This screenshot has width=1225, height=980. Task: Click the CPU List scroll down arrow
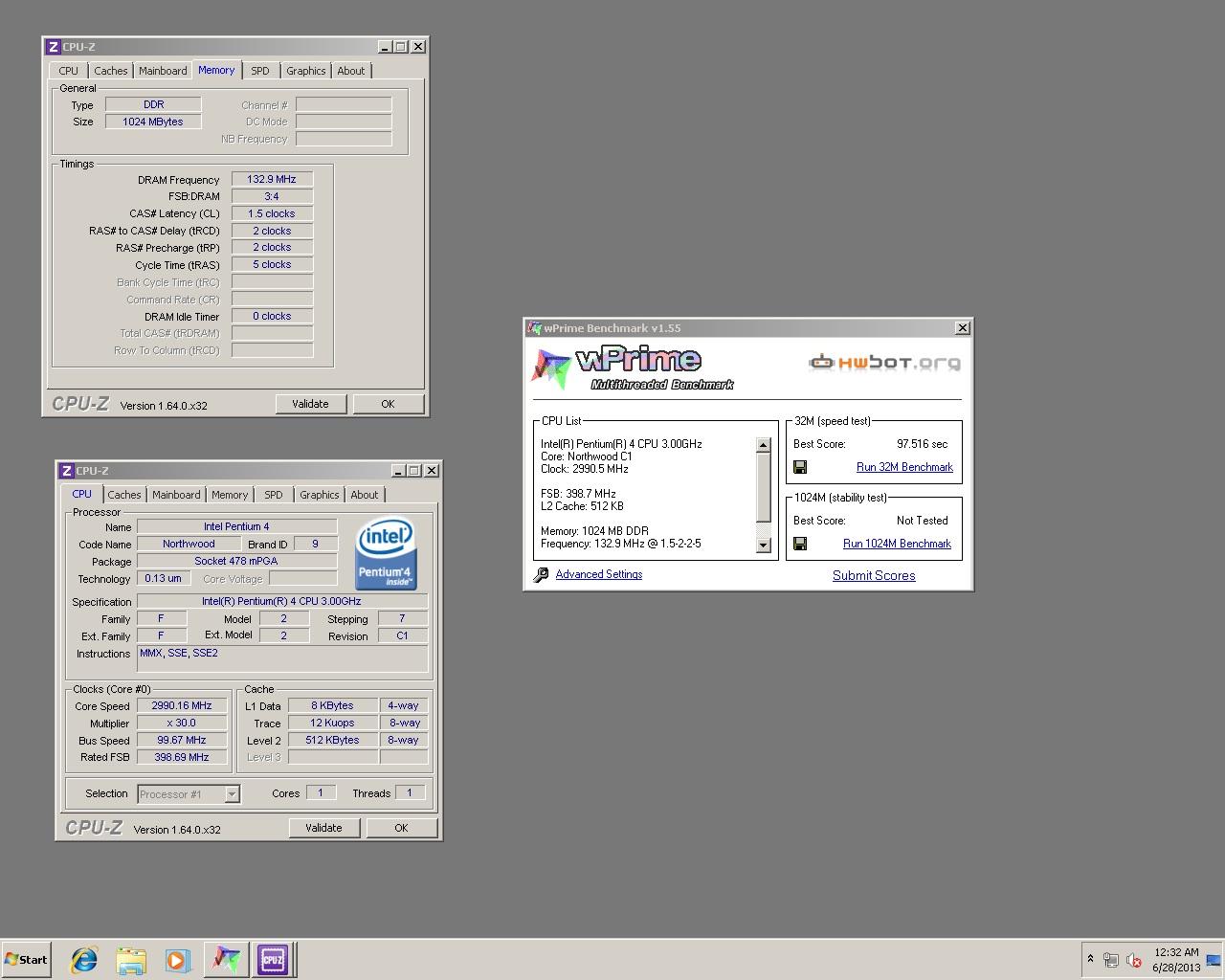pos(763,546)
